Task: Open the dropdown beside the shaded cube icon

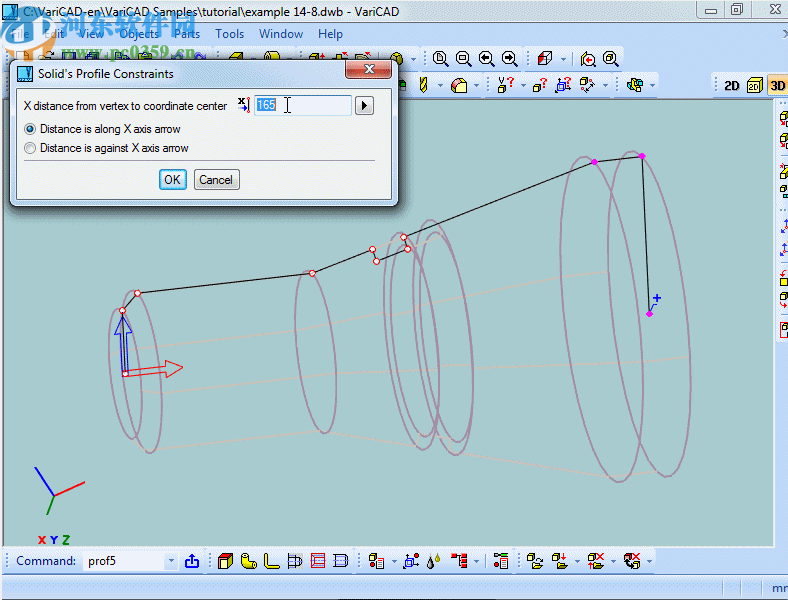Action: (x=563, y=59)
